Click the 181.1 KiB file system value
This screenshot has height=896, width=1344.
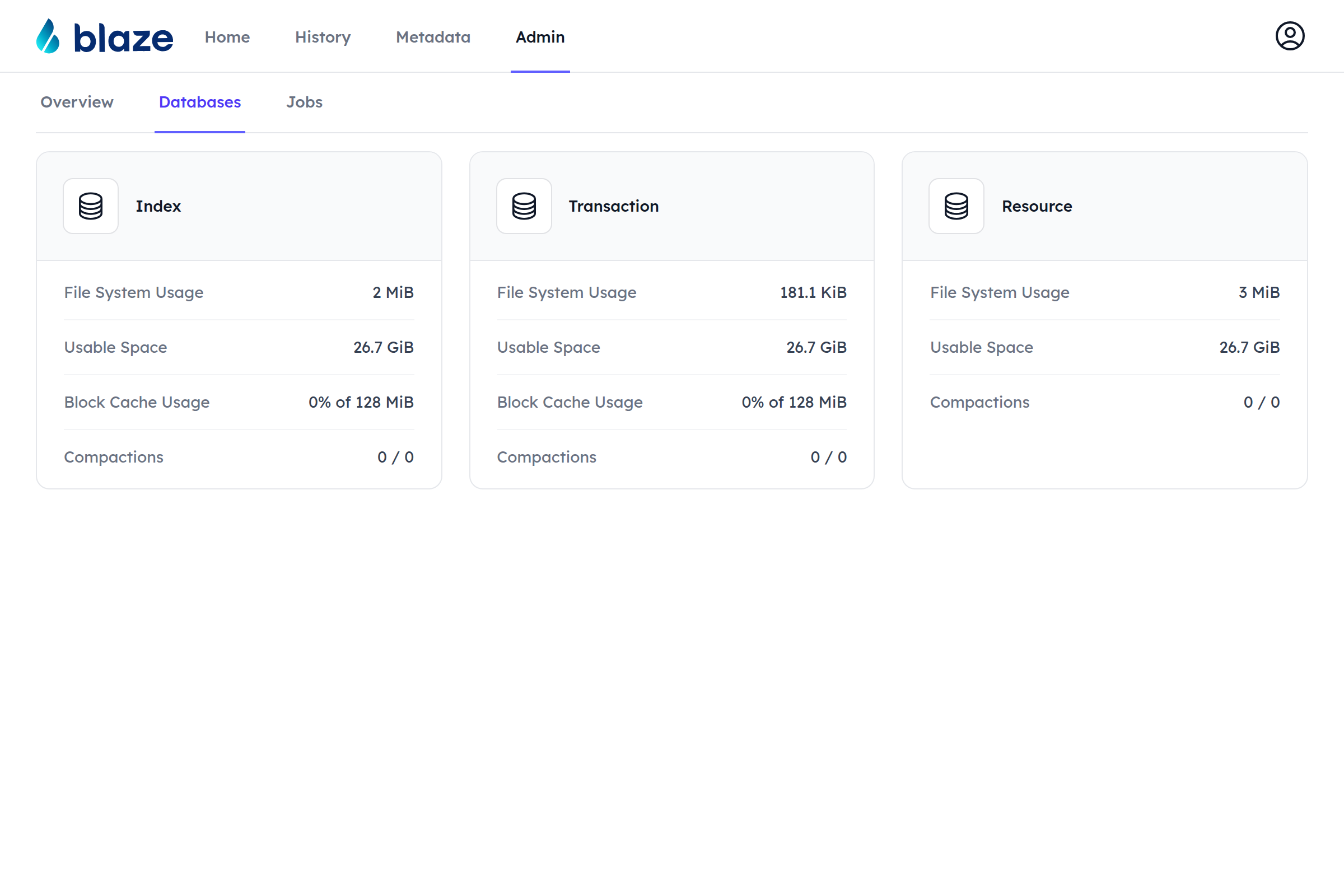click(x=813, y=292)
